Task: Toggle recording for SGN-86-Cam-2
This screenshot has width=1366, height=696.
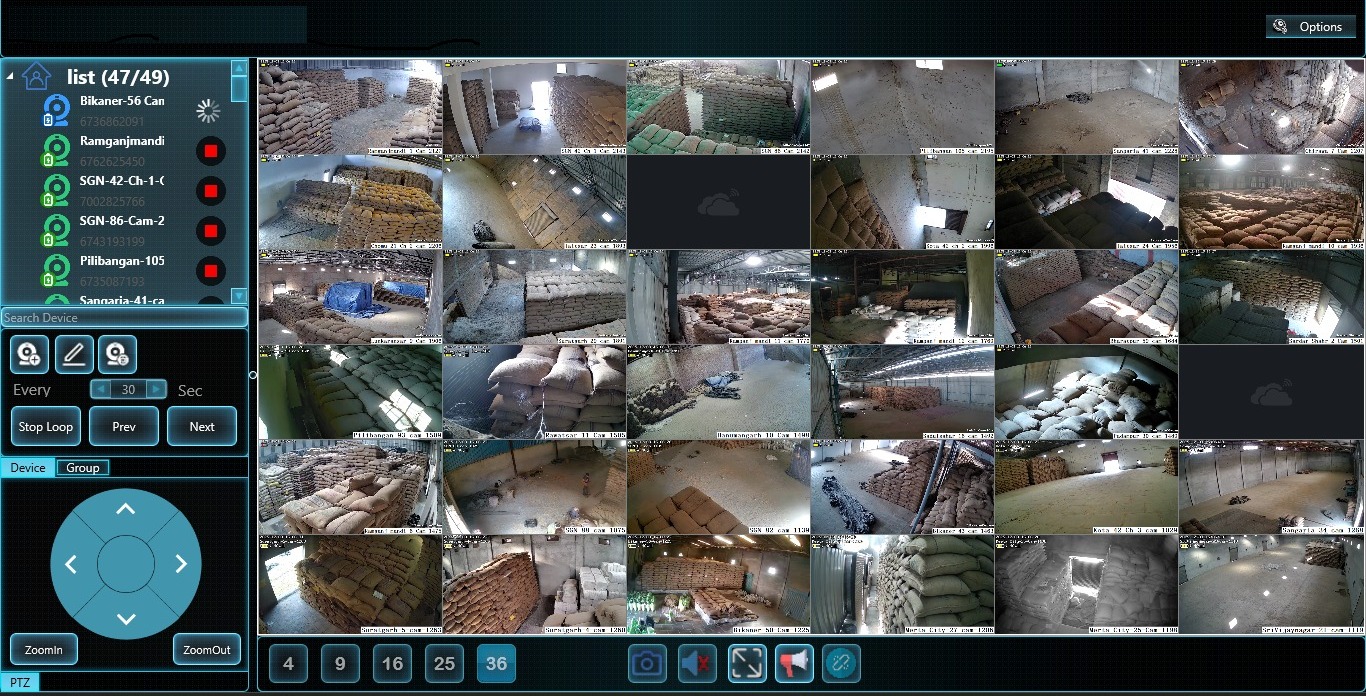Action: pos(209,231)
